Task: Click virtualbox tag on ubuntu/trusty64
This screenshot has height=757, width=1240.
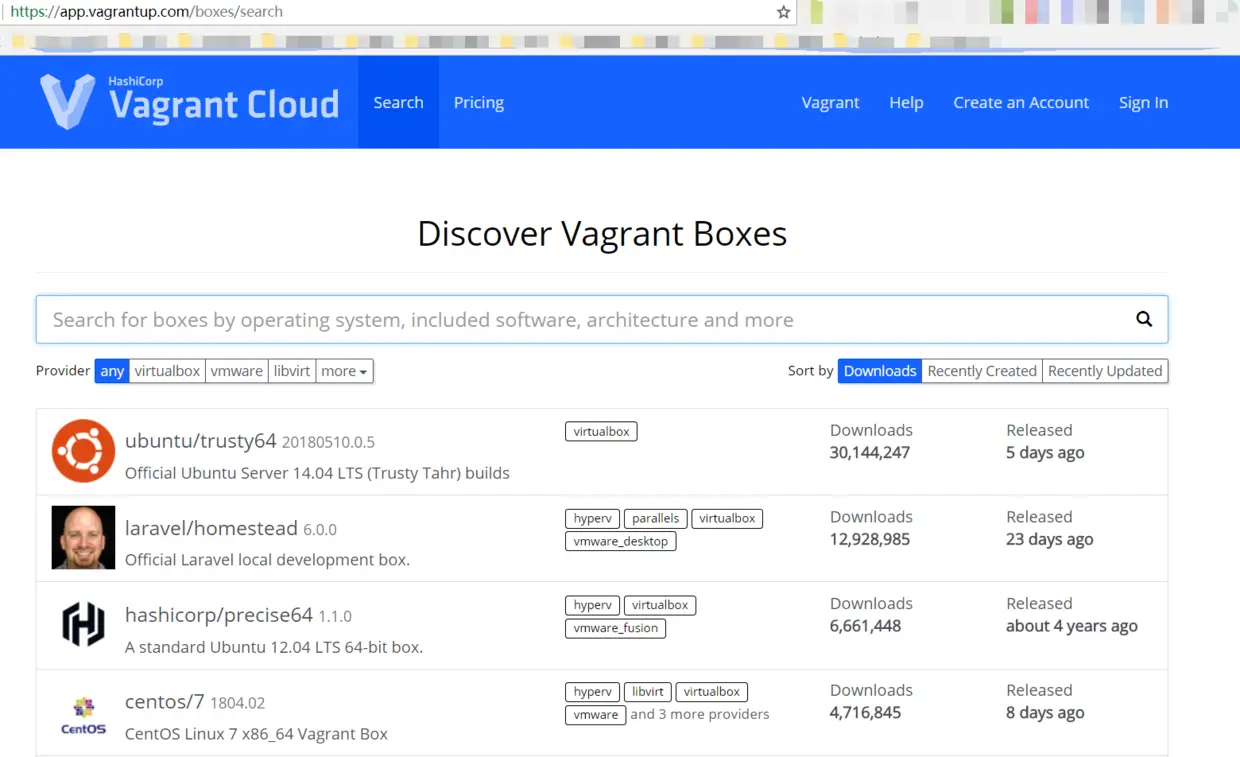Action: (x=601, y=431)
